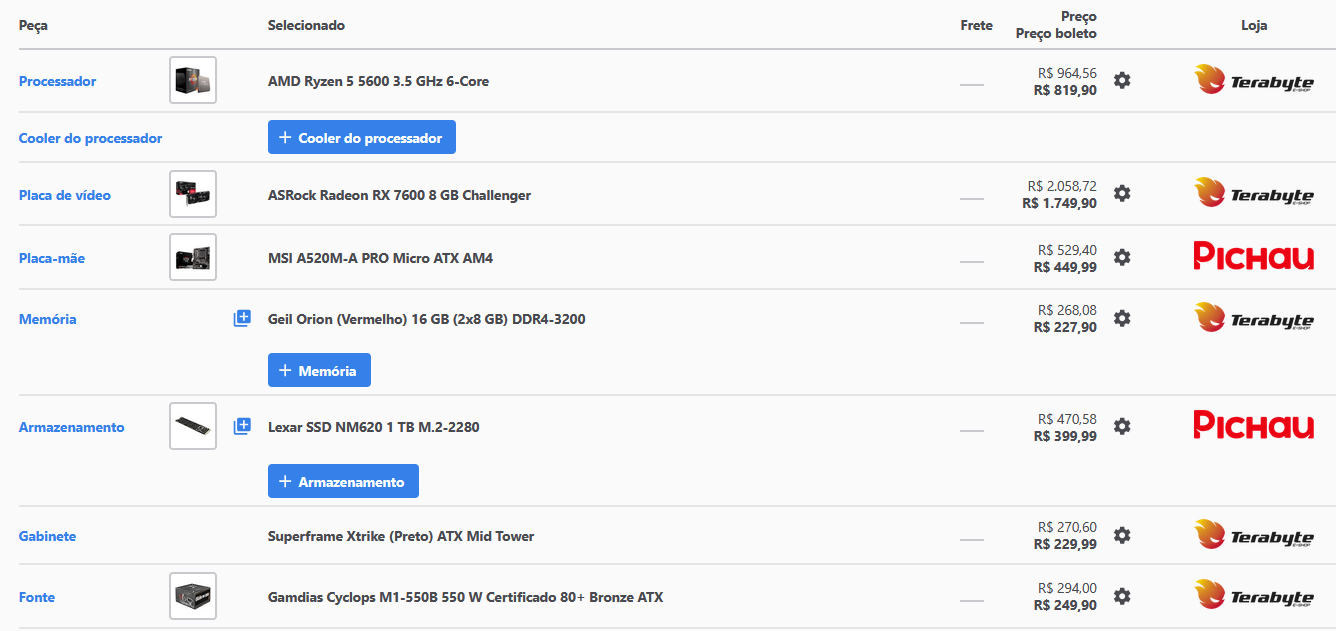The width and height of the screenshot is (1336, 631).
Task: Click the MSI motherboard thumbnail
Action: coord(193,257)
